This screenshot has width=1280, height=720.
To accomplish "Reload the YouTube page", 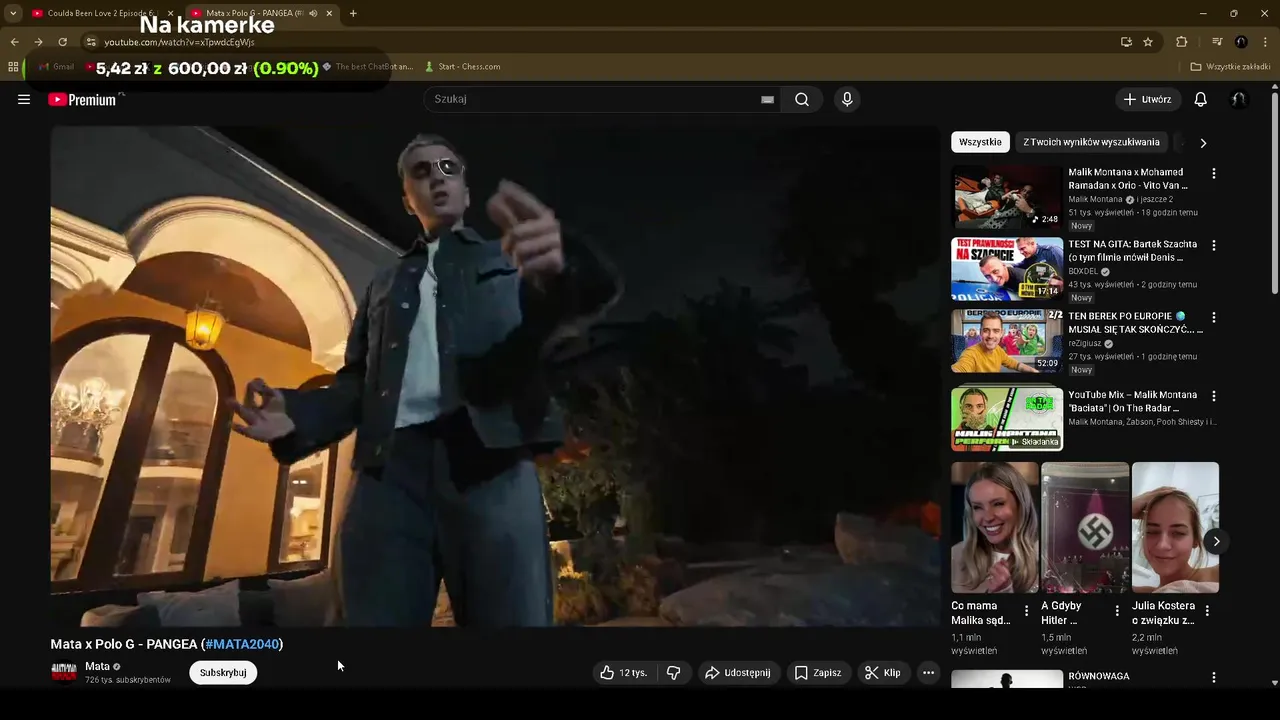I will 62,42.
